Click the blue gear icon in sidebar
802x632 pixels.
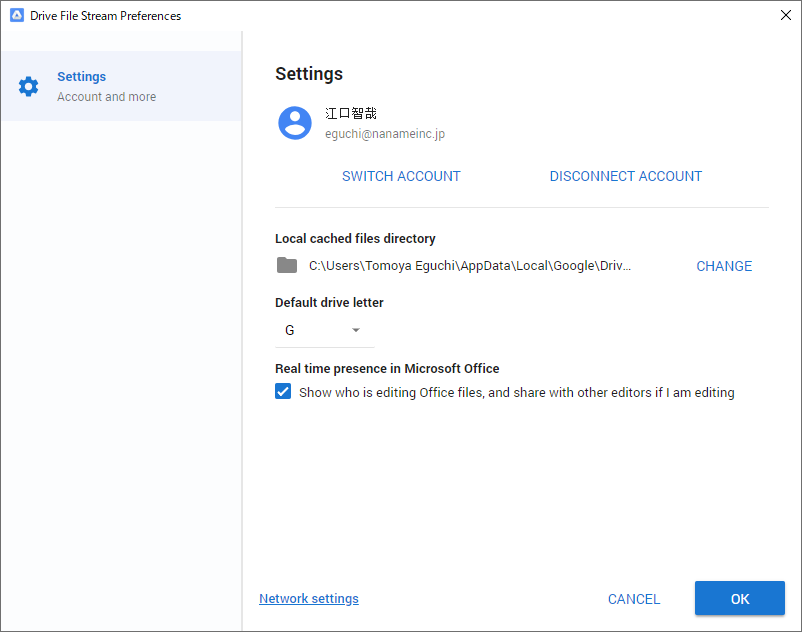tap(28, 86)
